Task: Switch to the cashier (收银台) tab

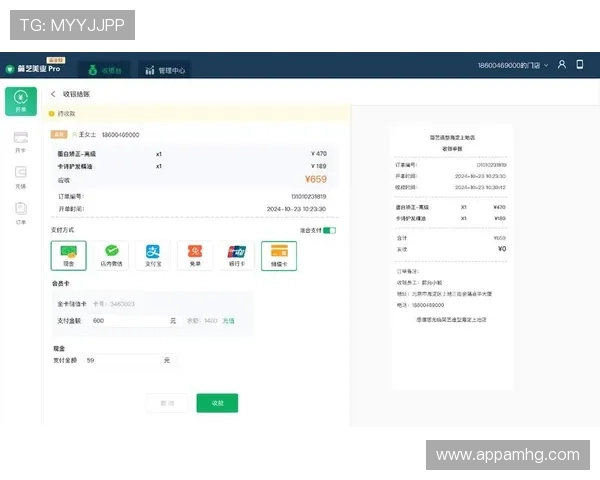Action: (104, 70)
